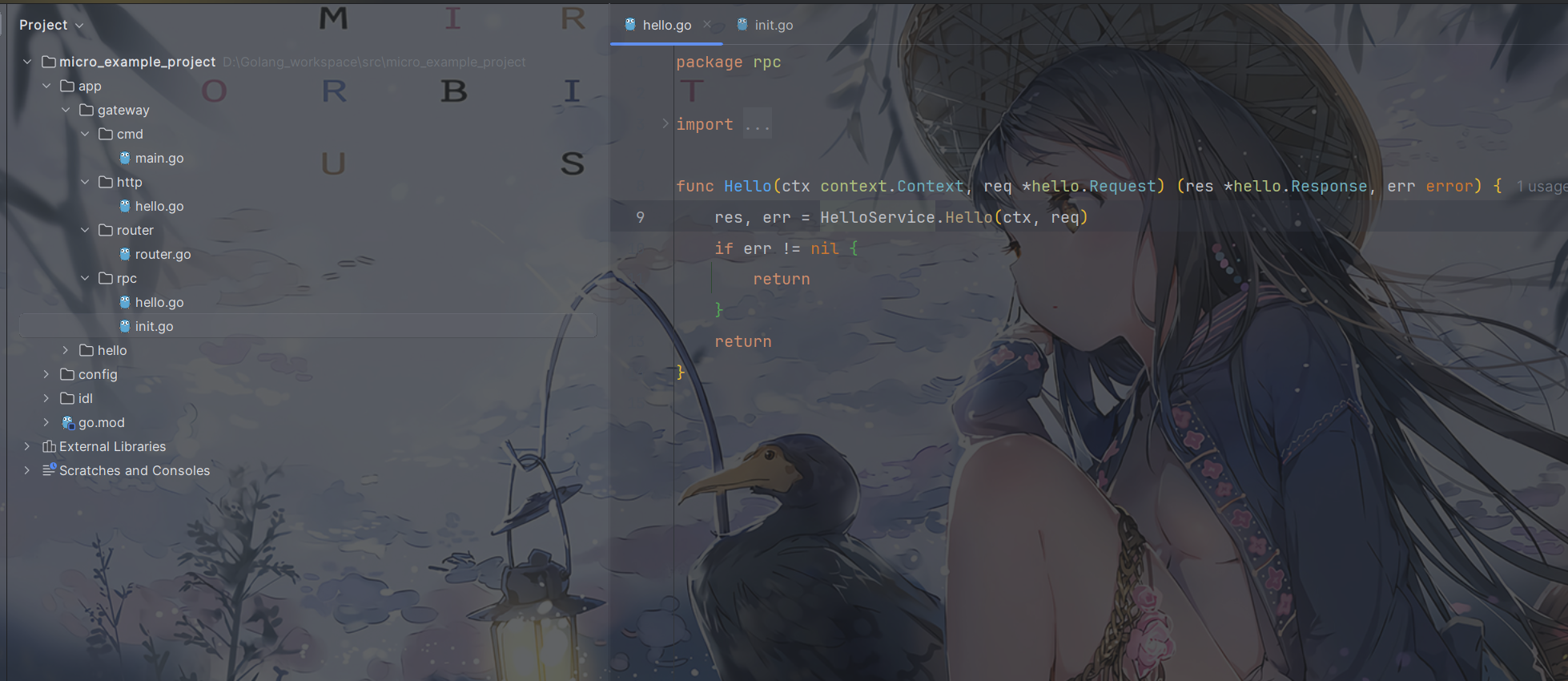
Task: Click the 1 usage inlay hint
Action: tap(1541, 187)
